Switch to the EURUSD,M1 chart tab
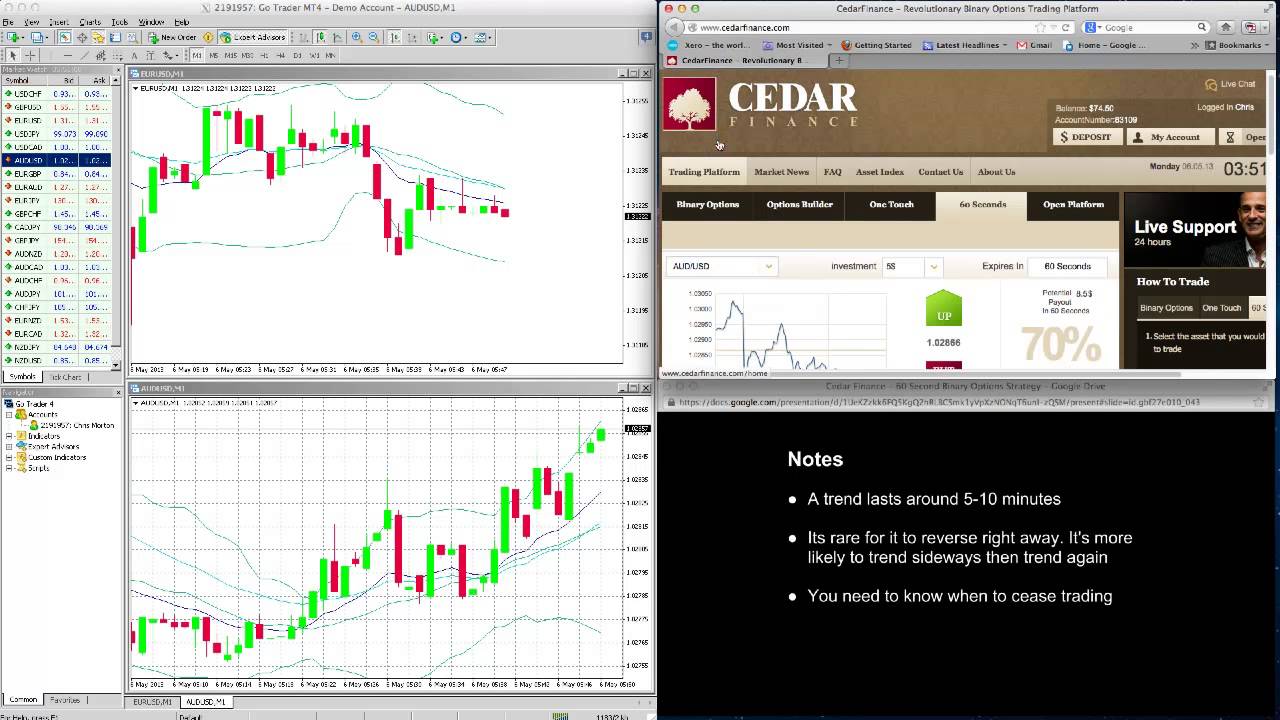Viewport: 1280px width, 720px height. click(x=152, y=702)
